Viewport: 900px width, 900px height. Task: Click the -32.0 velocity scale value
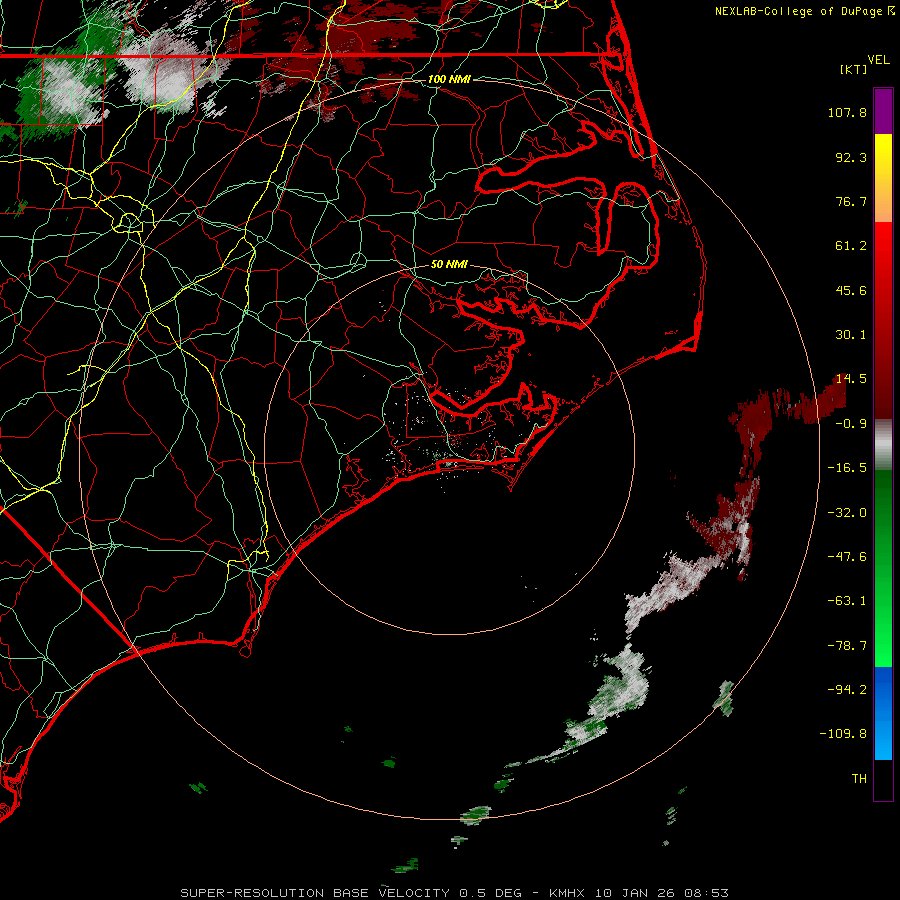pyautogui.click(x=847, y=513)
